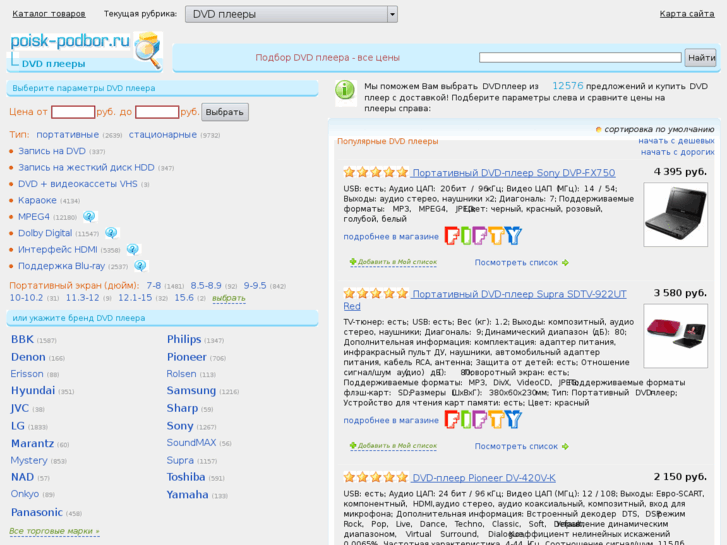The height and width of the screenshot is (545, 727).
Task: Open the Карта сайта link
Action: (687, 14)
